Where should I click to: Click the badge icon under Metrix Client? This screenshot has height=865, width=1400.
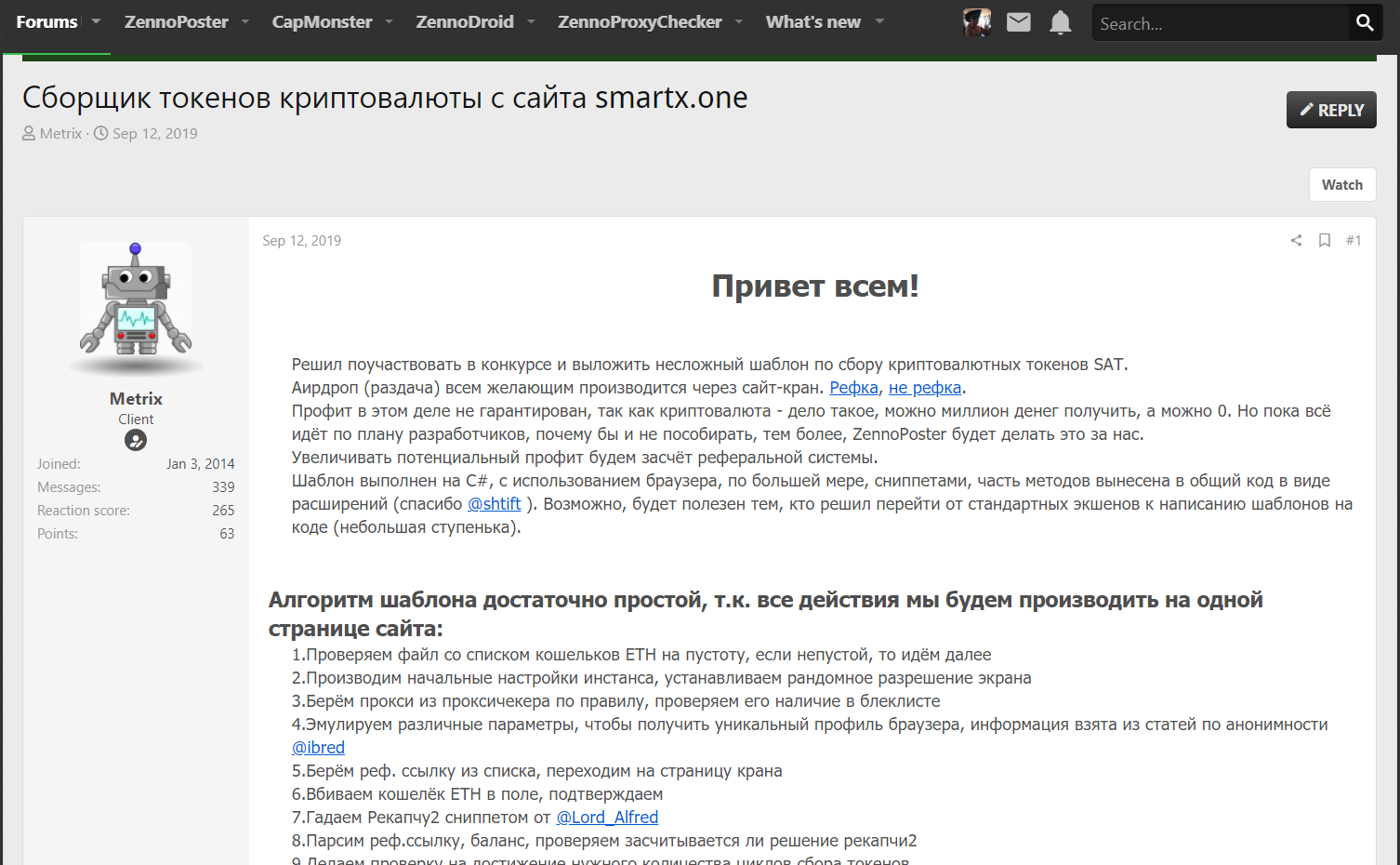(136, 441)
